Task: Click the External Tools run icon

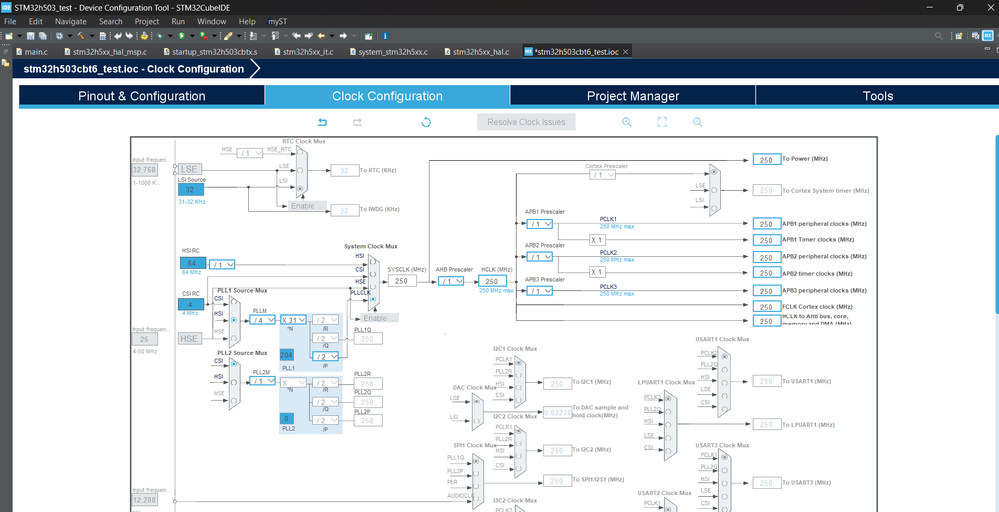Action: 204,36
